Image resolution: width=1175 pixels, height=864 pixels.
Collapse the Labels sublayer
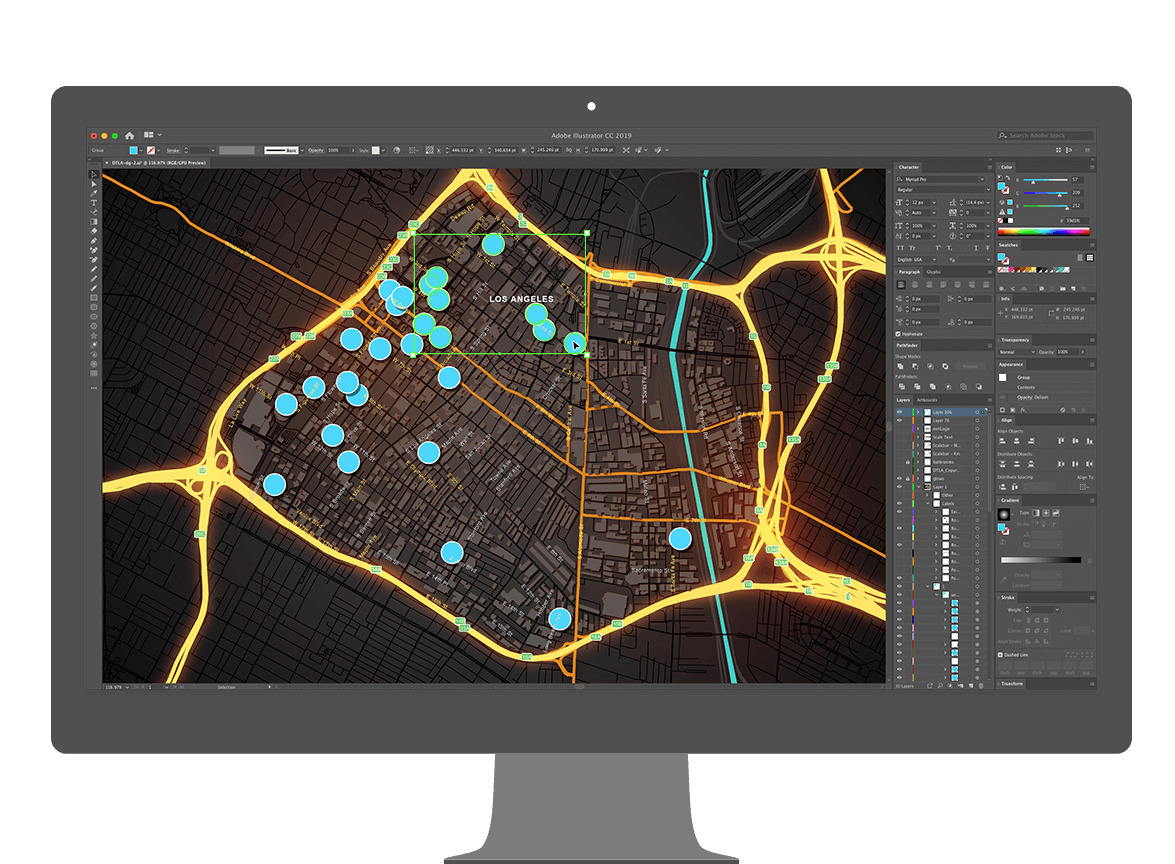(927, 504)
